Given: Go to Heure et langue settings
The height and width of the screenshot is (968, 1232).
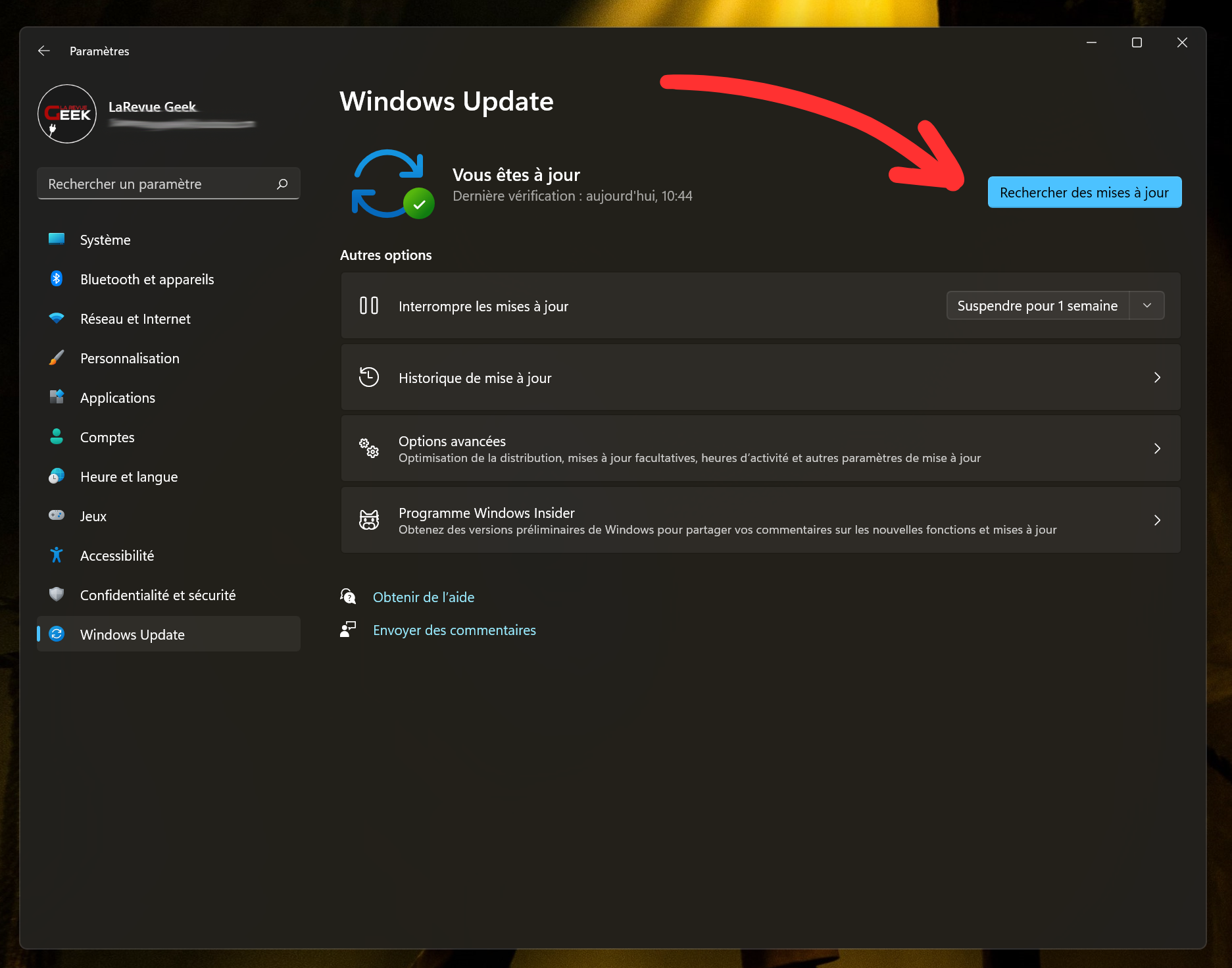Looking at the screenshot, I should [x=129, y=477].
